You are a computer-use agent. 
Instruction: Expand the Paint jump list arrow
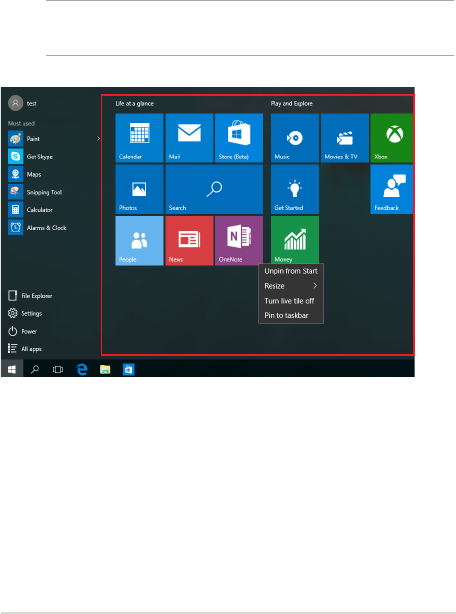pyautogui.click(x=98, y=139)
